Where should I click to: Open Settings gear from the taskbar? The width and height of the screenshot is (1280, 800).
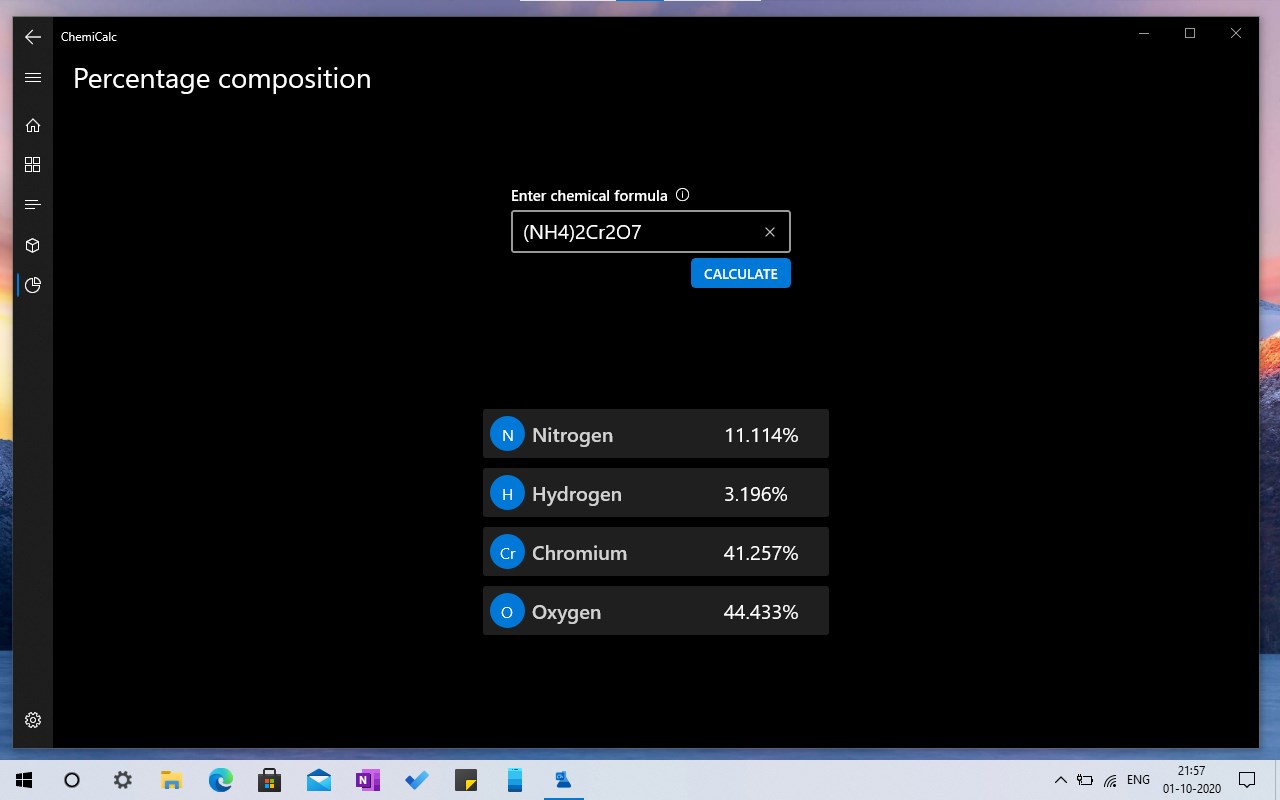122,780
